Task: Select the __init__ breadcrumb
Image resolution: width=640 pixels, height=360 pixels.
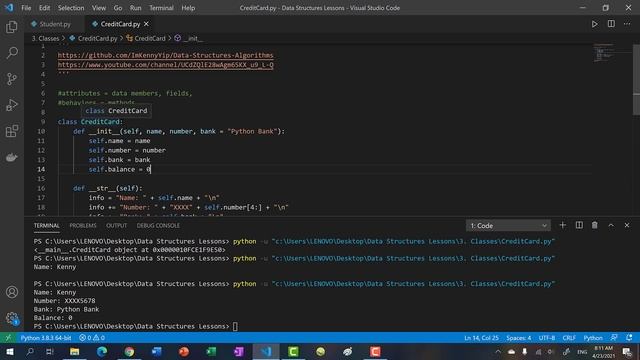Action: coord(189,38)
